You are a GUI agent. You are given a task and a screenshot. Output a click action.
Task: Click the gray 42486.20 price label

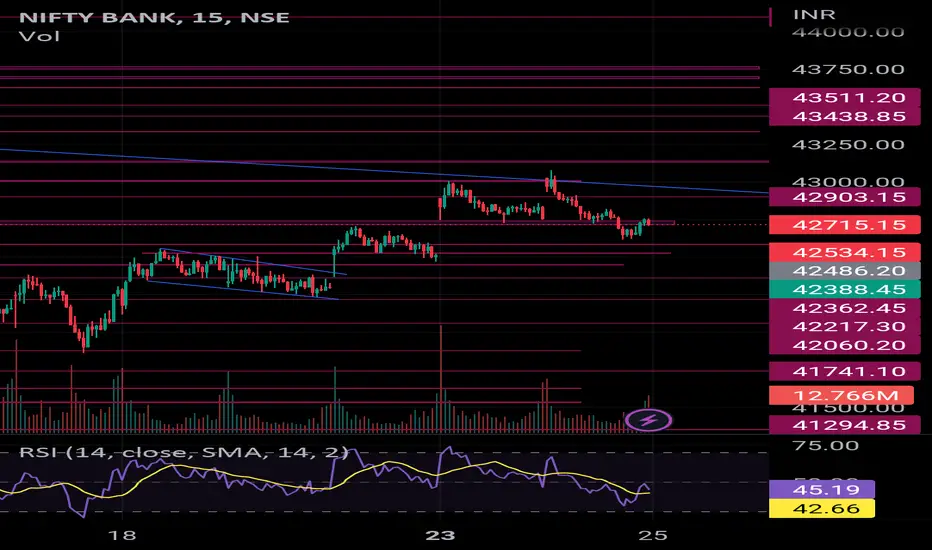point(845,271)
